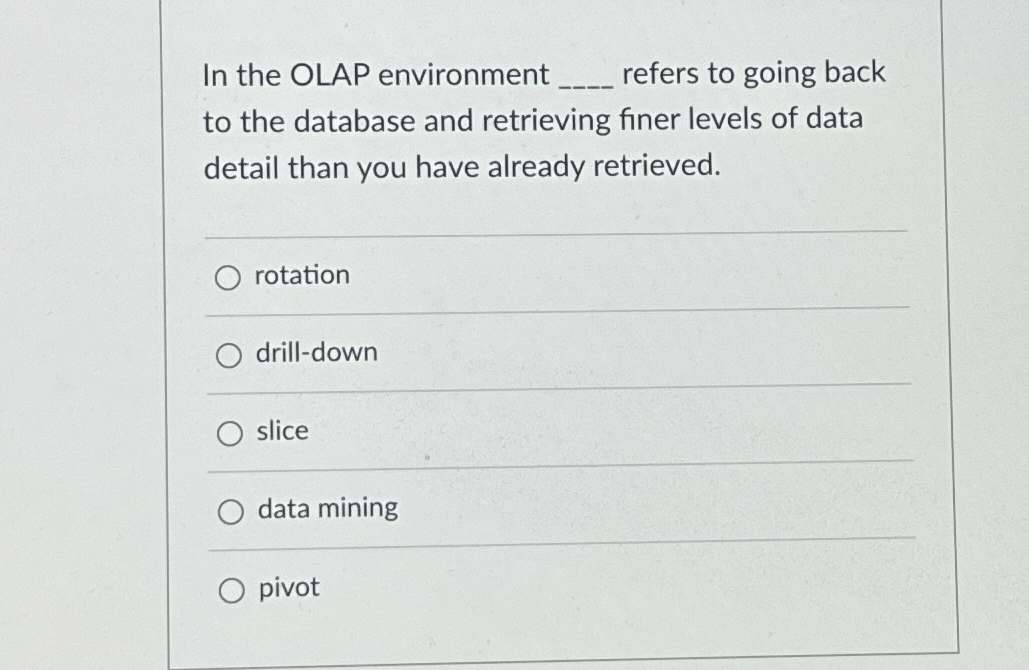Click the 'rotation' answer label text
Viewport: 1029px width, 670px height.
tap(302, 275)
